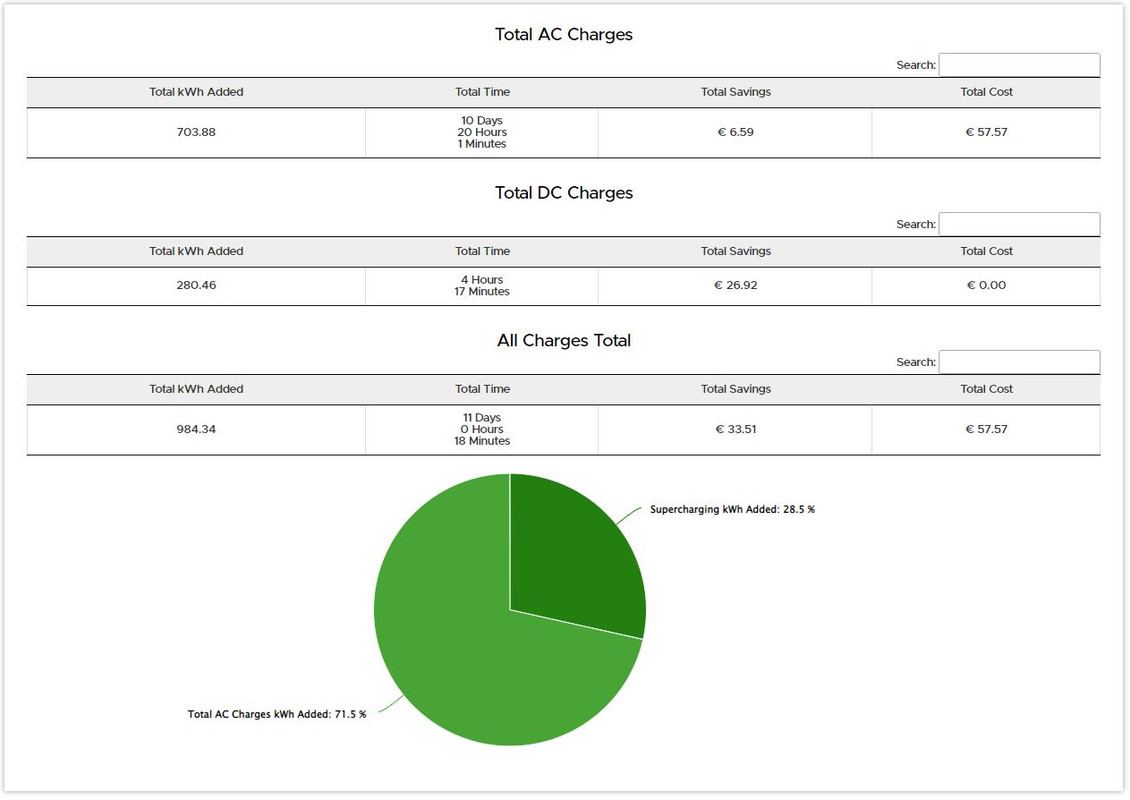
Task: Sort AC table by Total Savings
Action: point(735,92)
